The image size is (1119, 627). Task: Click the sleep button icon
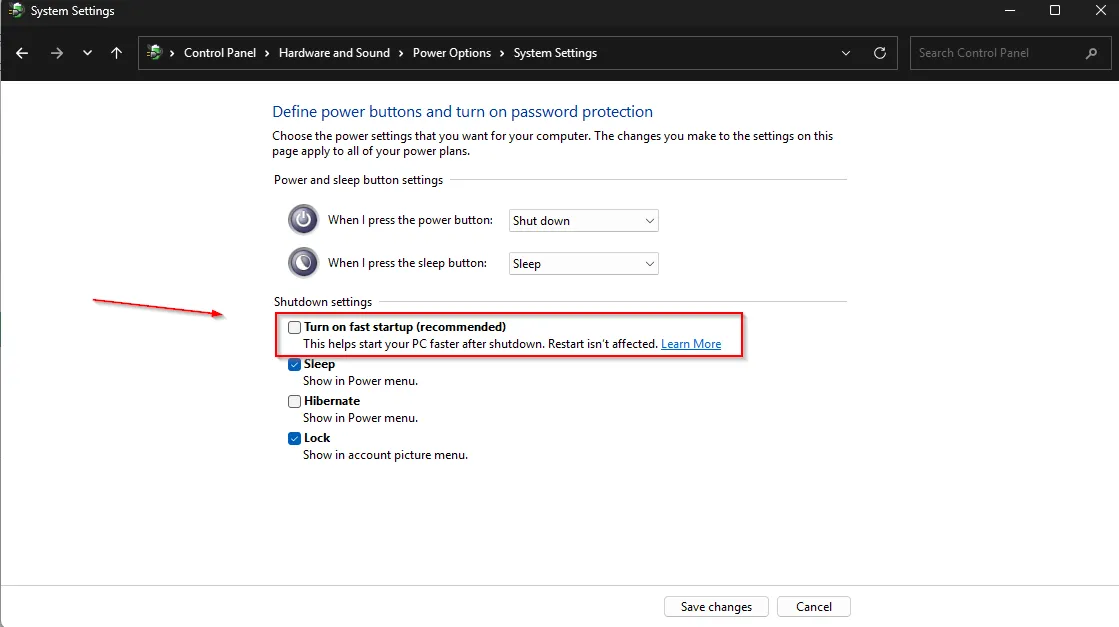click(302, 262)
